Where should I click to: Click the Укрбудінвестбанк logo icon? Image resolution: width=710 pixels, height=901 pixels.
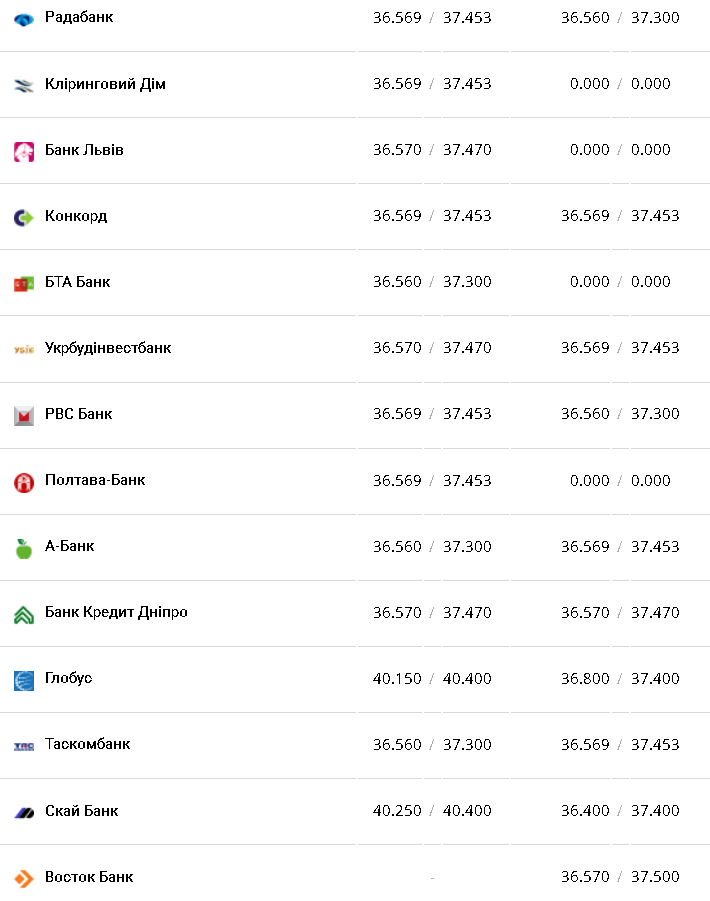coord(24,349)
